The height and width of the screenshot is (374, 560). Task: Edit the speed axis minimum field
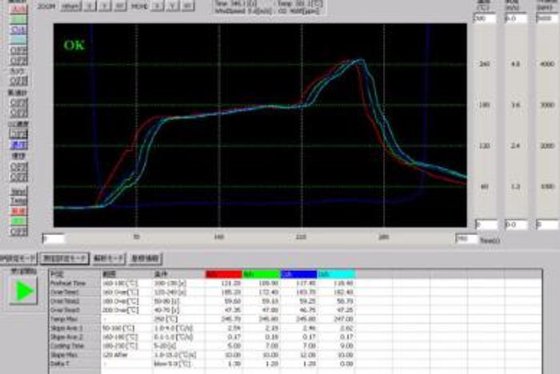coord(516,225)
